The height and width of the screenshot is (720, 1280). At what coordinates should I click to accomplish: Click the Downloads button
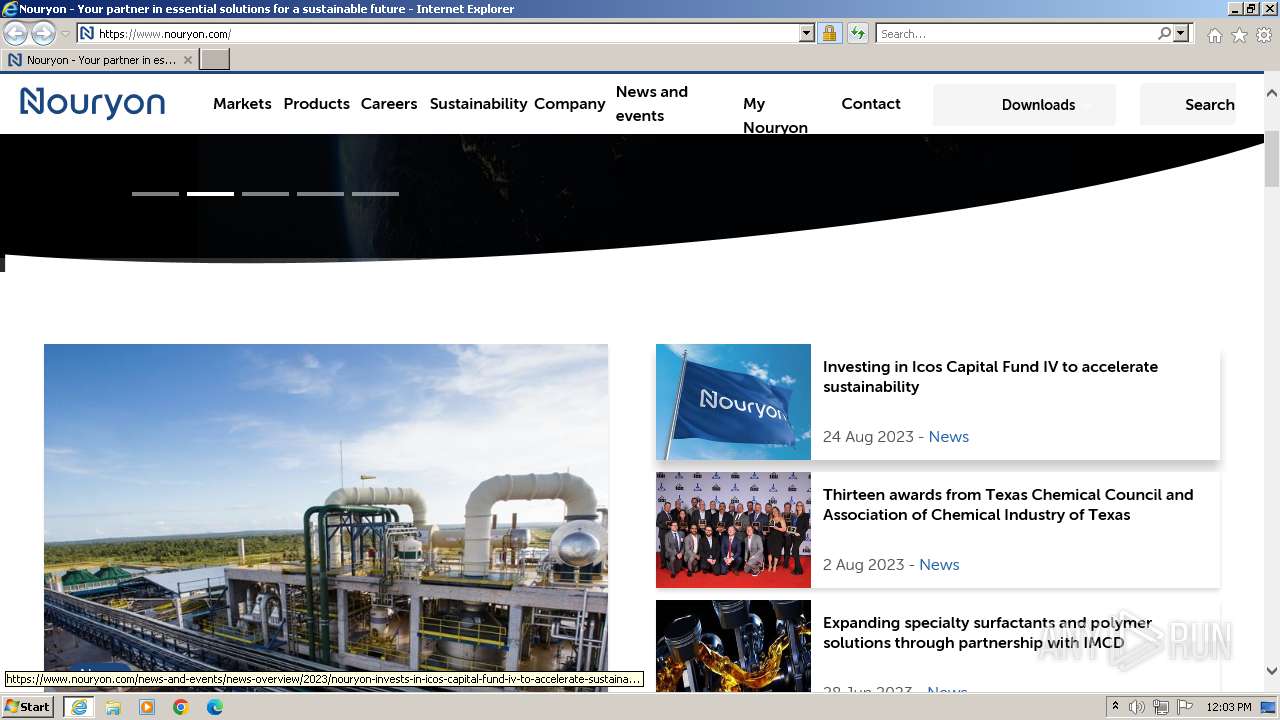[x=1024, y=105]
